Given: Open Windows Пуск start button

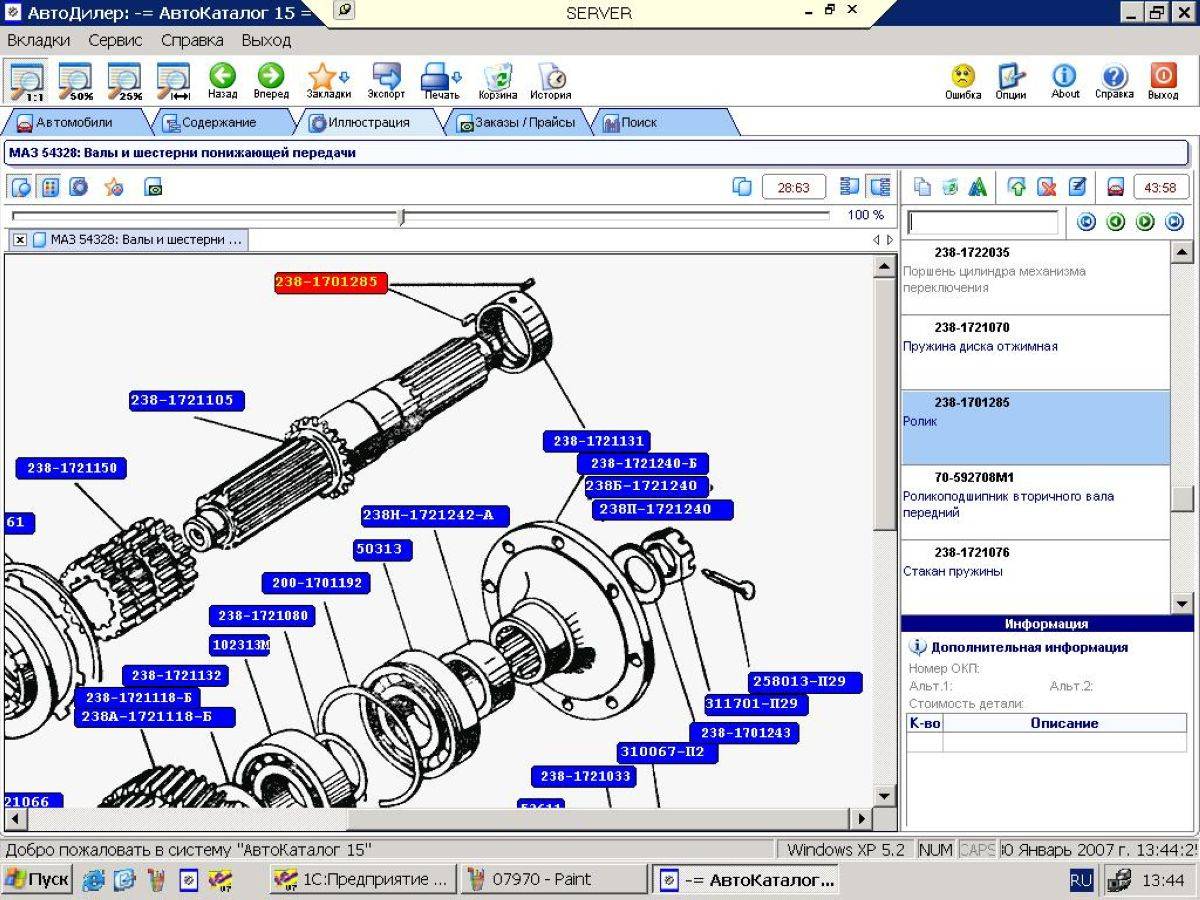Looking at the screenshot, I should (38, 880).
